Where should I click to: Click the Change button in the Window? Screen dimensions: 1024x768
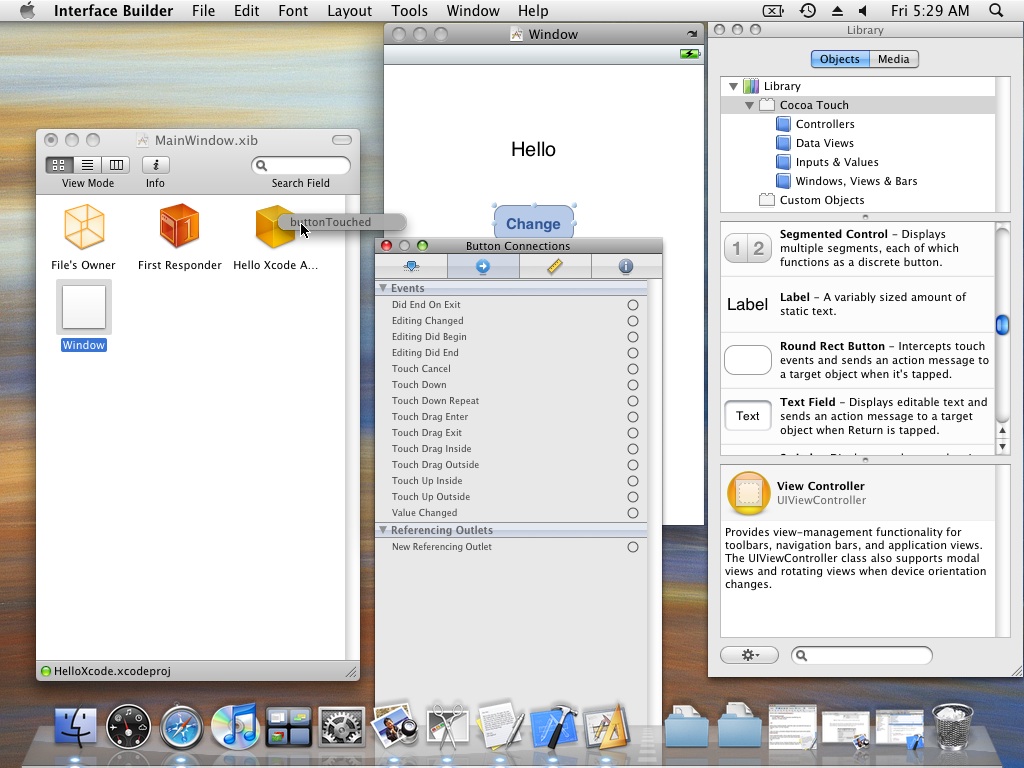(534, 223)
